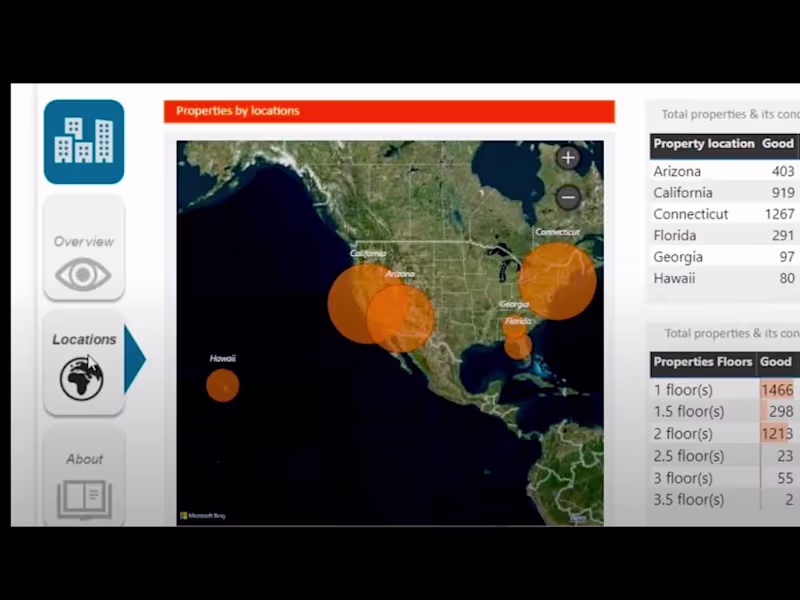800x600 pixels.
Task: Click the blue buildings logo icon
Action: (84, 141)
